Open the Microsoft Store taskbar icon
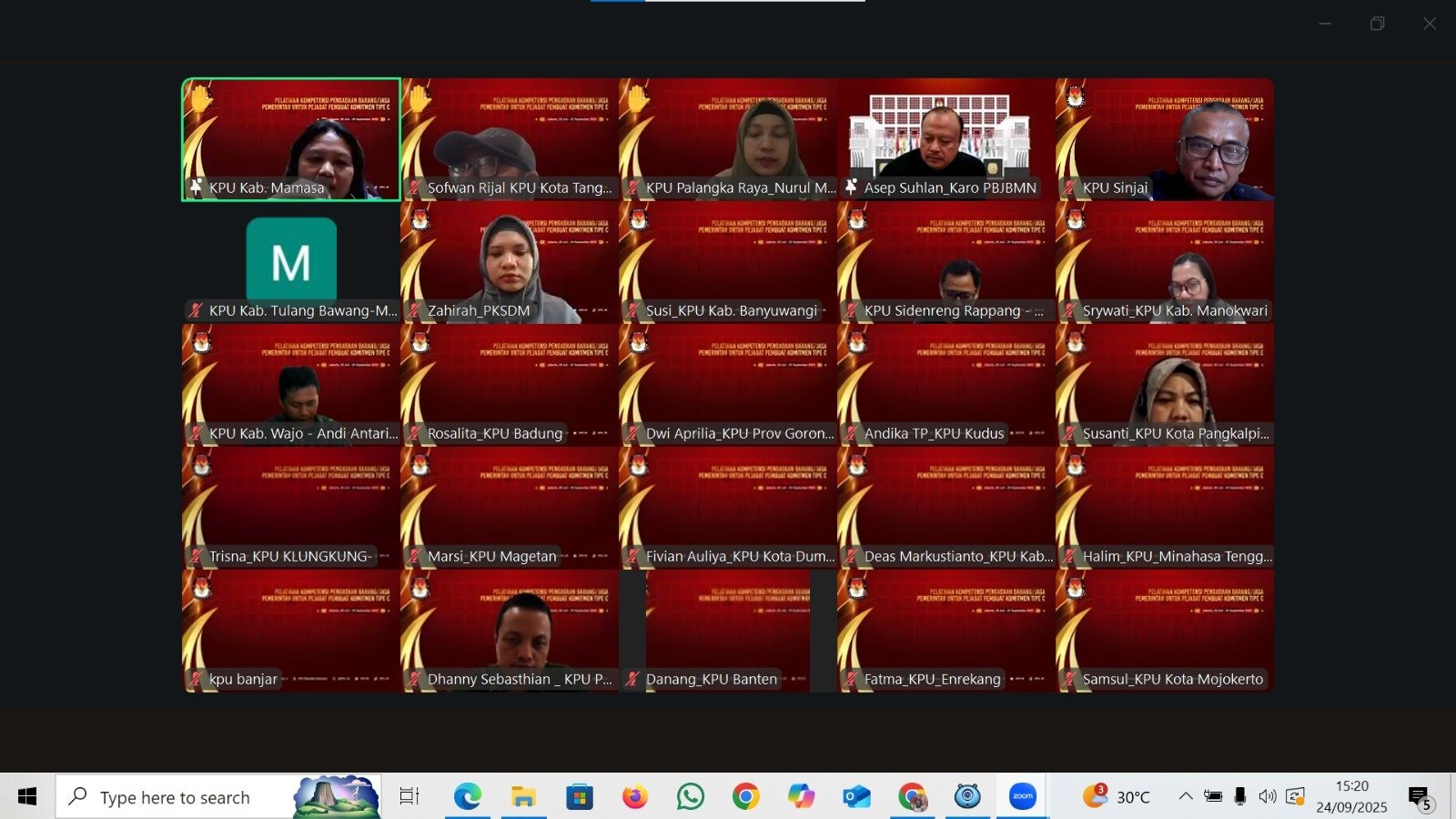This screenshot has height=819, width=1456. 579,797
